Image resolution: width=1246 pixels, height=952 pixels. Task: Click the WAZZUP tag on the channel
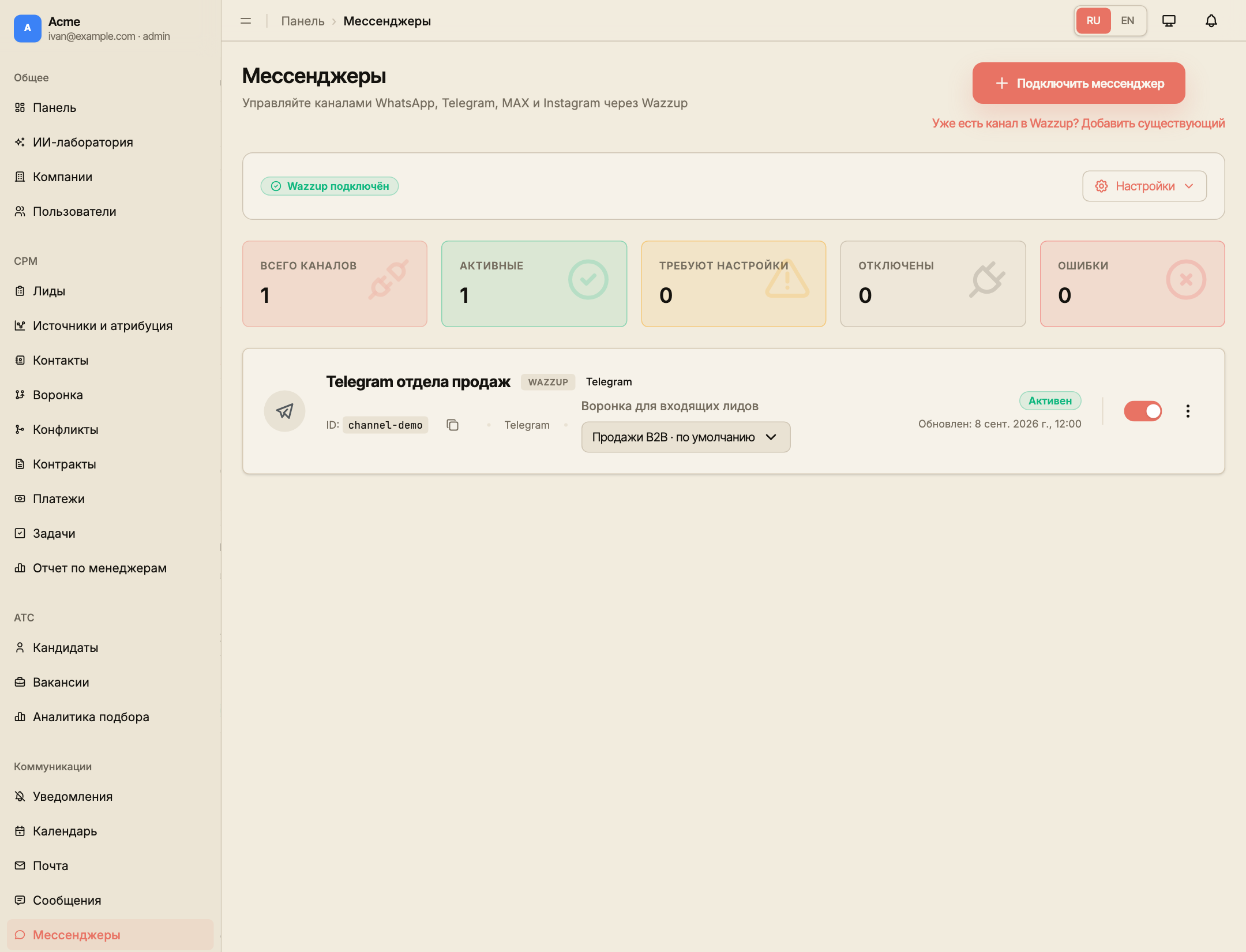point(548,382)
